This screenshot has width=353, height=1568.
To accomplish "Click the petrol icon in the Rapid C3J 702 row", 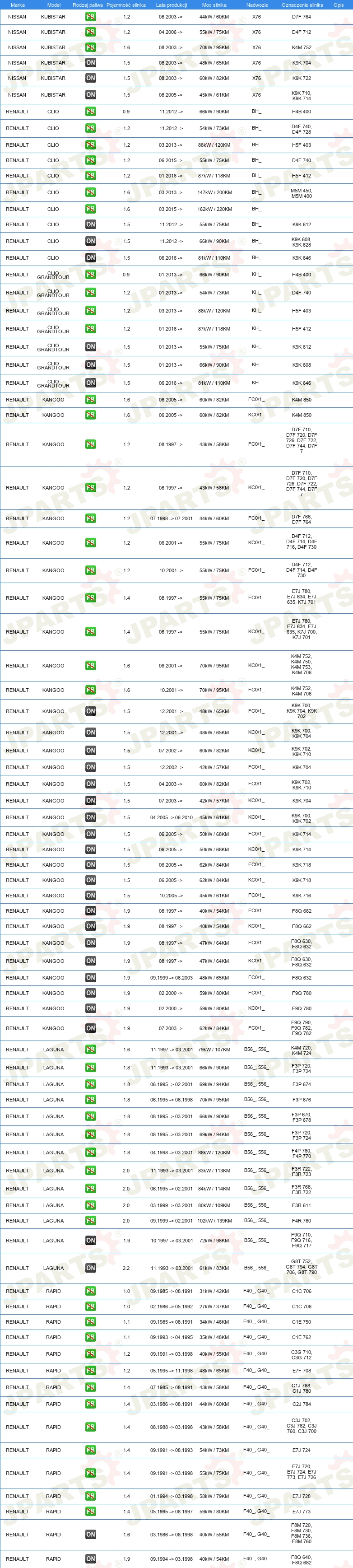I will tap(90, 1427).
